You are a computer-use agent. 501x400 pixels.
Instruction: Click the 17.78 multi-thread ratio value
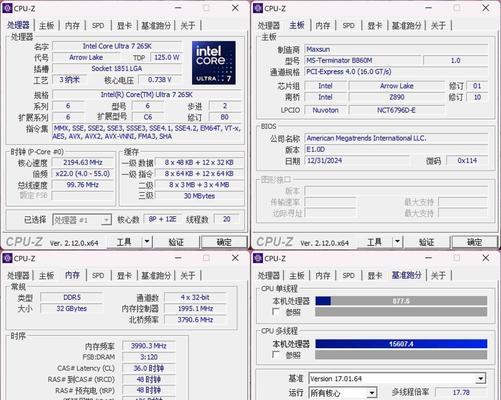click(461, 392)
